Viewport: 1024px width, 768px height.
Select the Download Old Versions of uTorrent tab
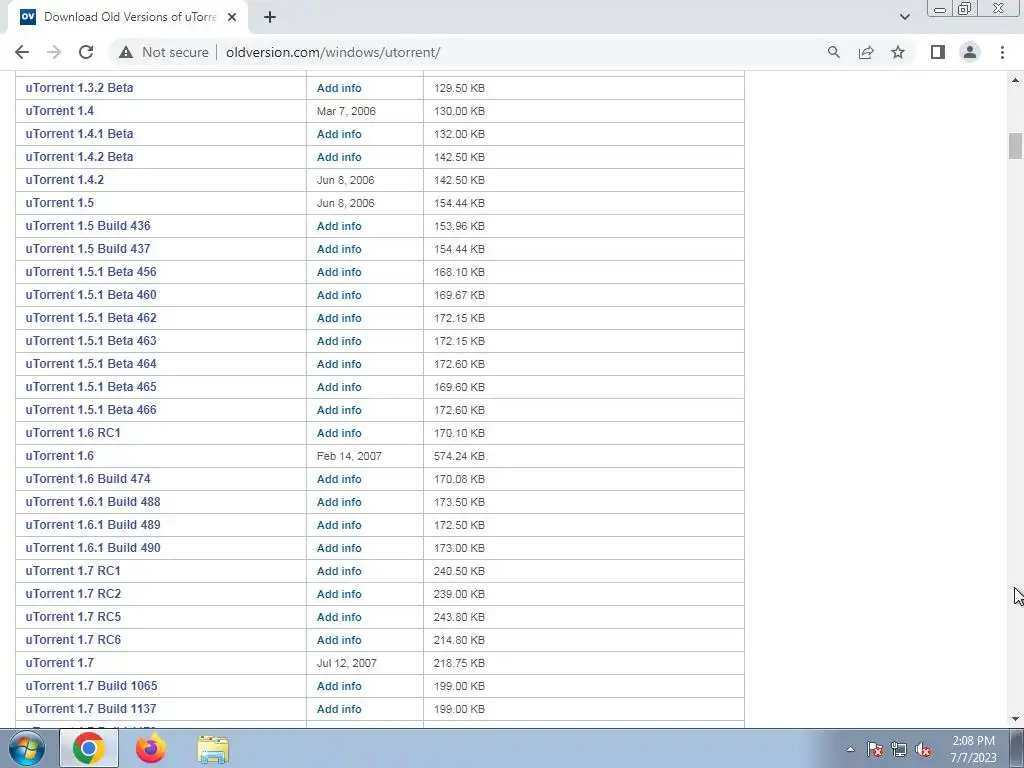tap(129, 17)
